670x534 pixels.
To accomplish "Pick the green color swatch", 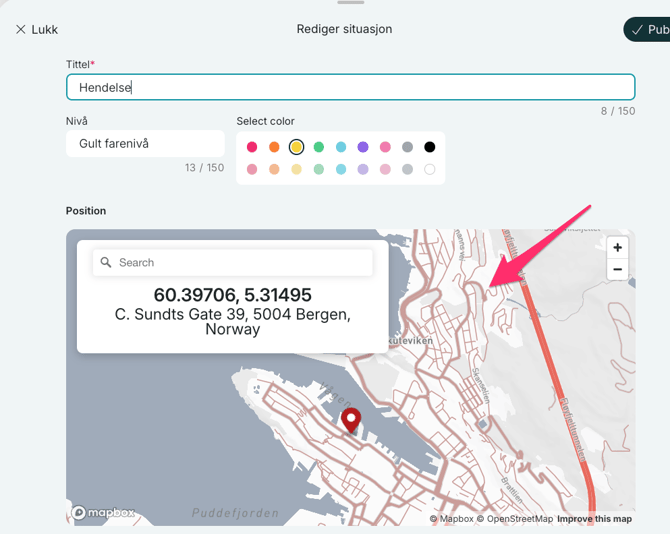I will point(319,147).
